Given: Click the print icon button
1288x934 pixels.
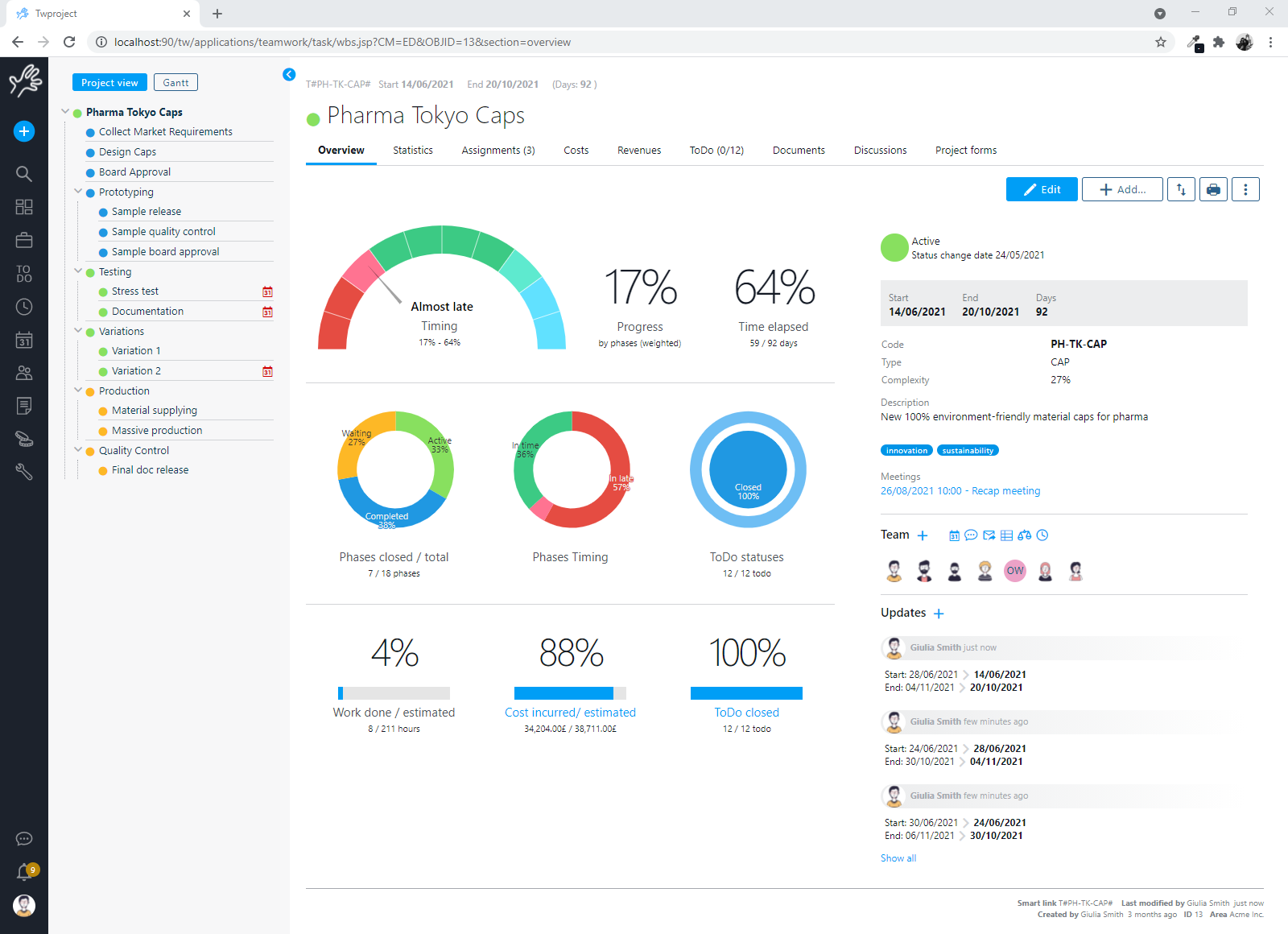Looking at the screenshot, I should pos(1213,189).
